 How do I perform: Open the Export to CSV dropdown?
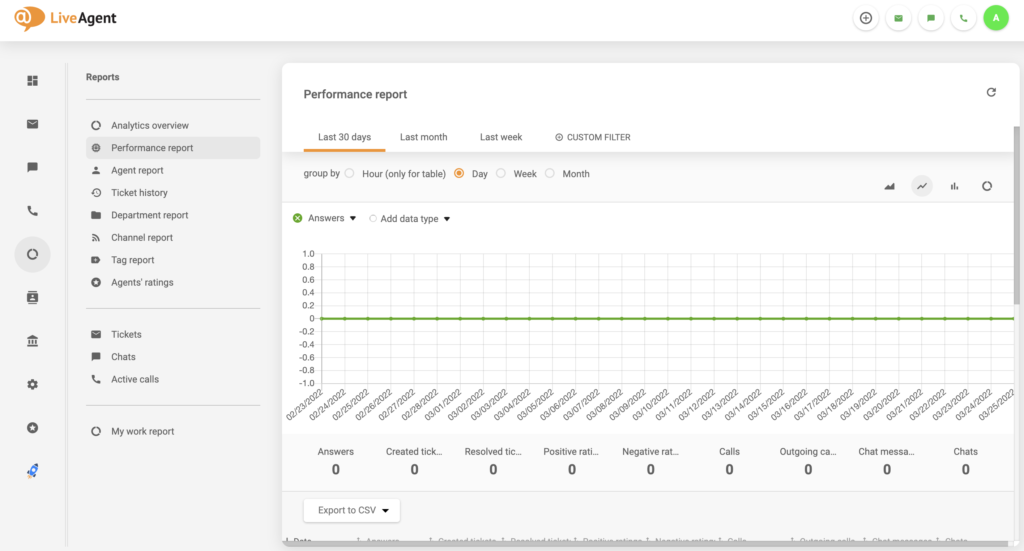coord(351,510)
